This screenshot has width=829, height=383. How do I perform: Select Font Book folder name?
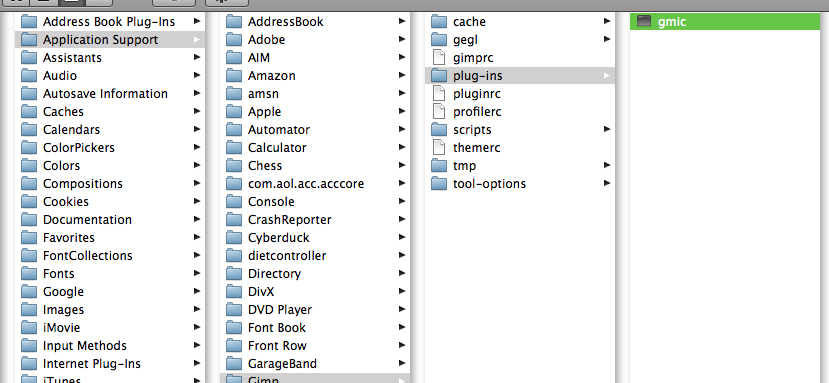pyautogui.click(x=277, y=327)
